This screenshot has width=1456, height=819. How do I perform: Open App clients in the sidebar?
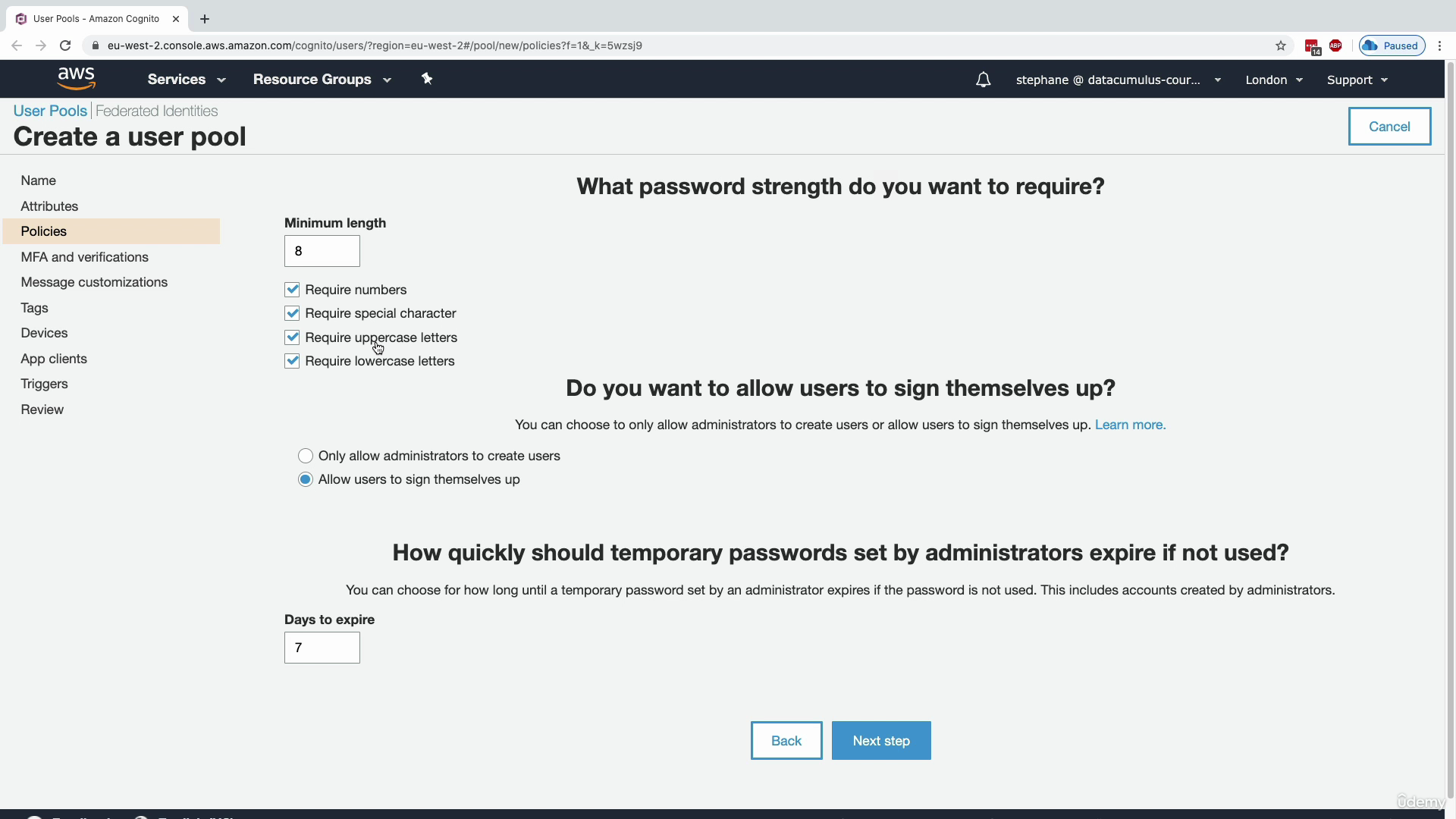point(54,359)
